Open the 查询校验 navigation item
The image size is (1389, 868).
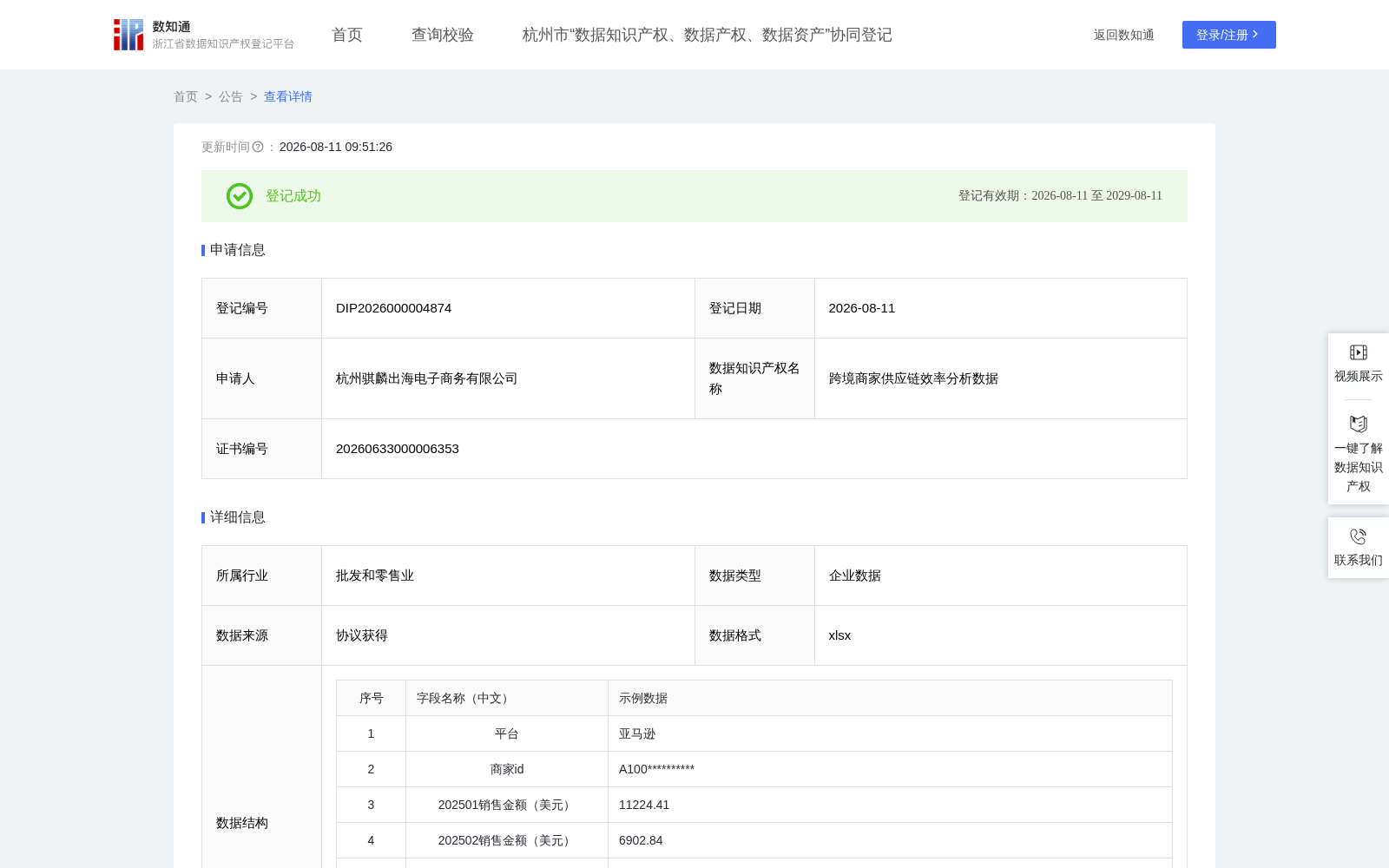click(x=443, y=35)
